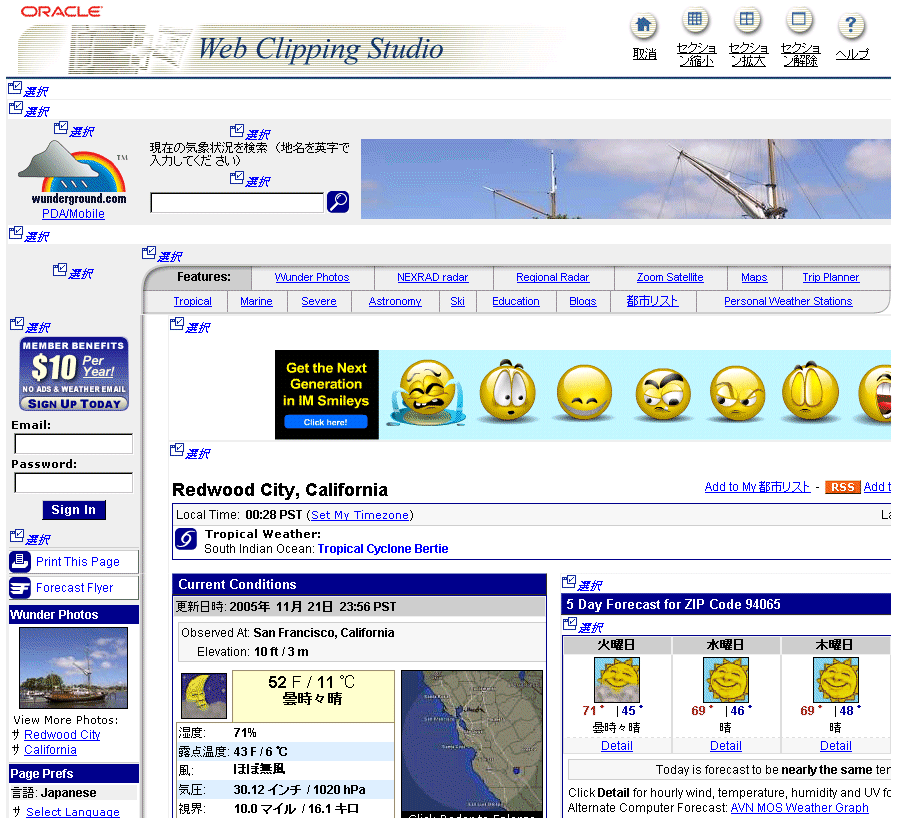Select the 選択 icon above Print This Page
899x825 pixels.
pyautogui.click(x=30, y=538)
